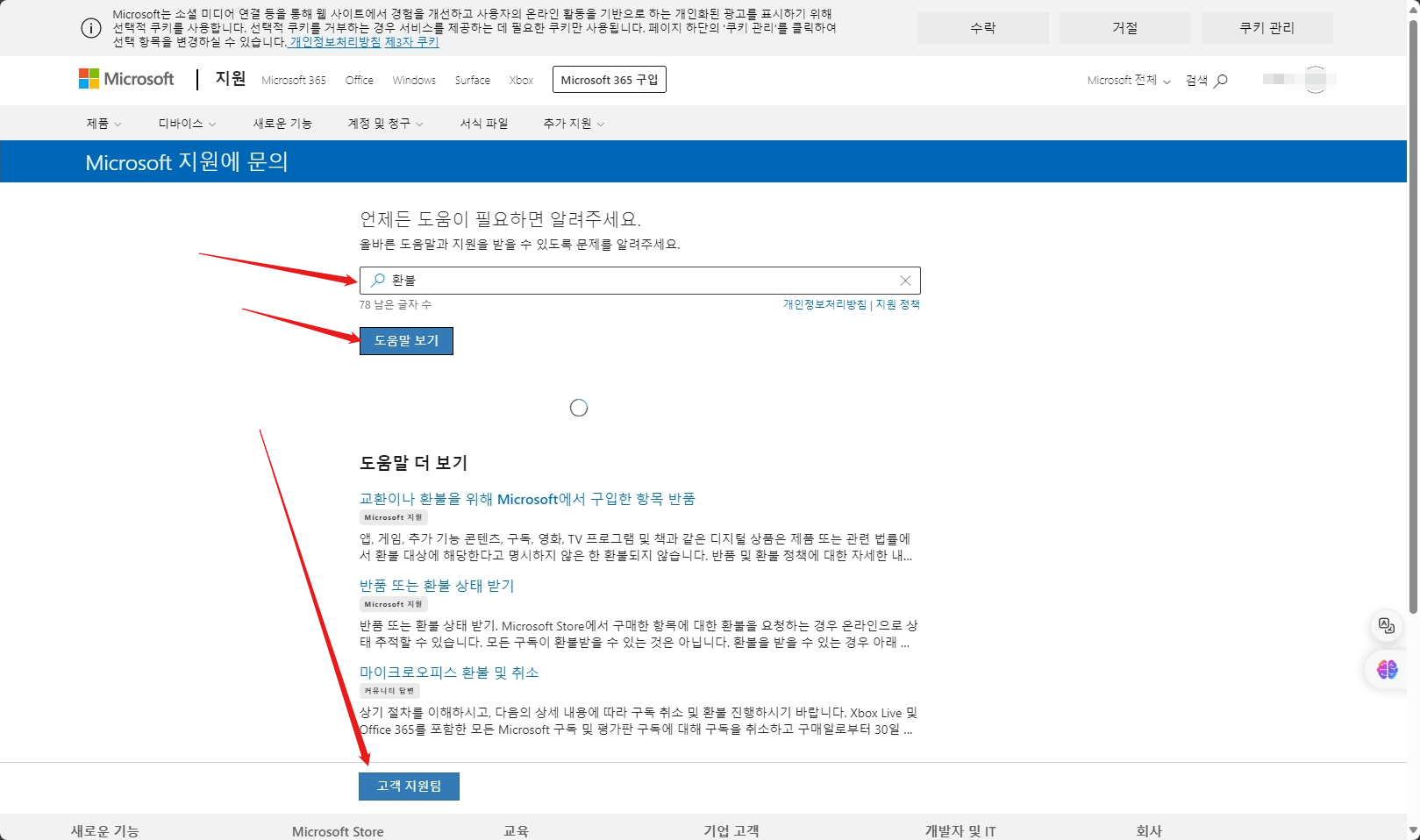Viewport: 1420px width, 840px height.
Task: Accept cookies with the 수락 button
Action: 983,28
